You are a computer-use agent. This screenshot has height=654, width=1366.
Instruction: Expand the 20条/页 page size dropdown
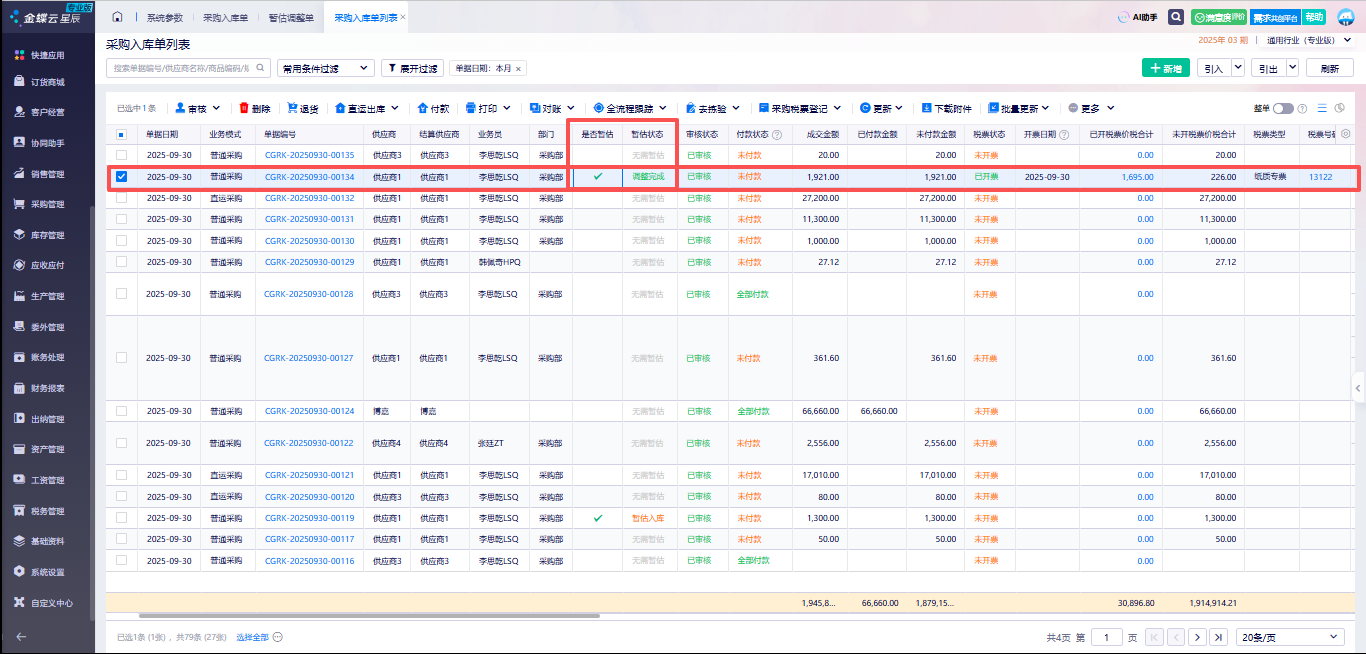(1290, 637)
